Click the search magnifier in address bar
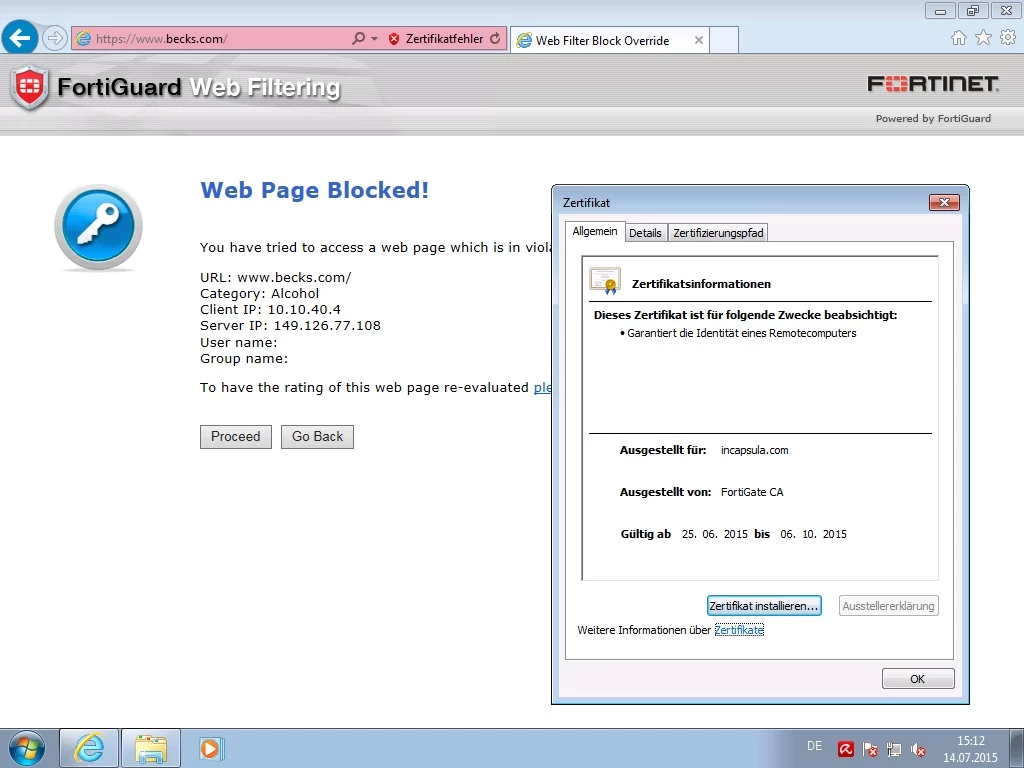The height and width of the screenshot is (768, 1024). point(358,39)
